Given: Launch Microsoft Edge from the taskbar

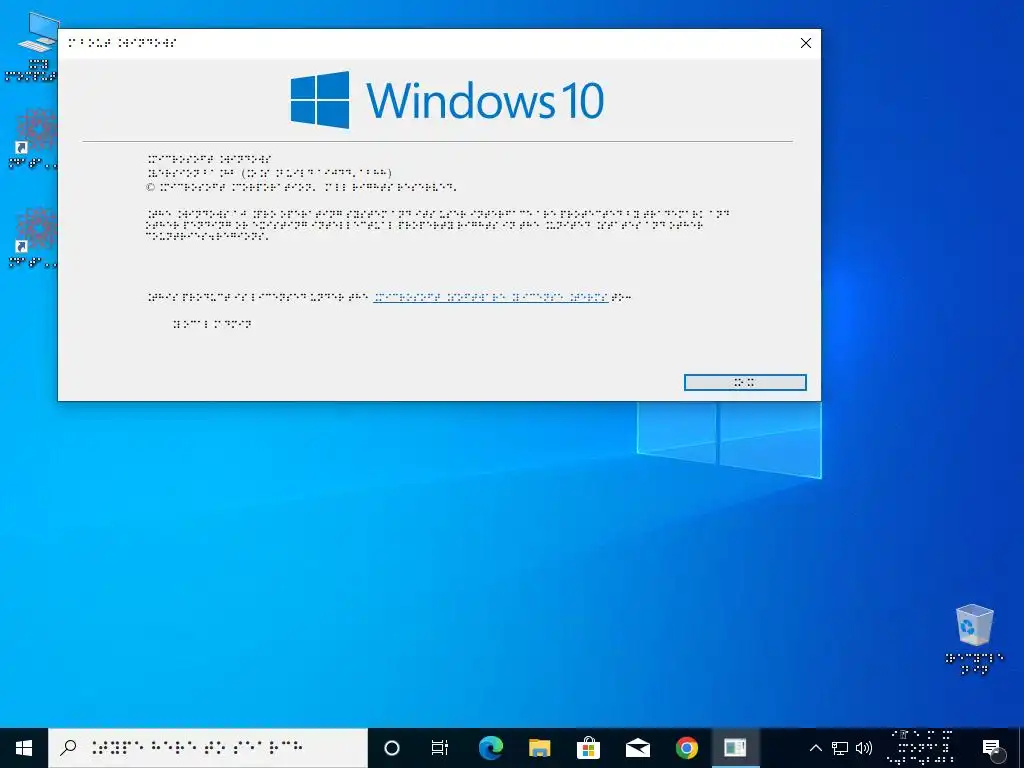Looking at the screenshot, I should (490, 748).
